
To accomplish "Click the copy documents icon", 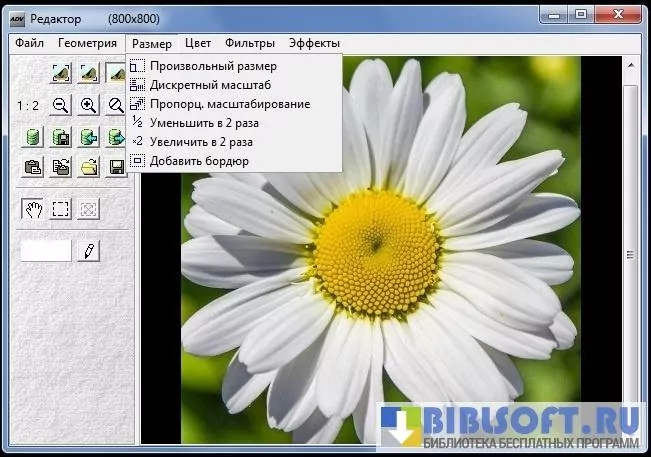I will click(61, 167).
